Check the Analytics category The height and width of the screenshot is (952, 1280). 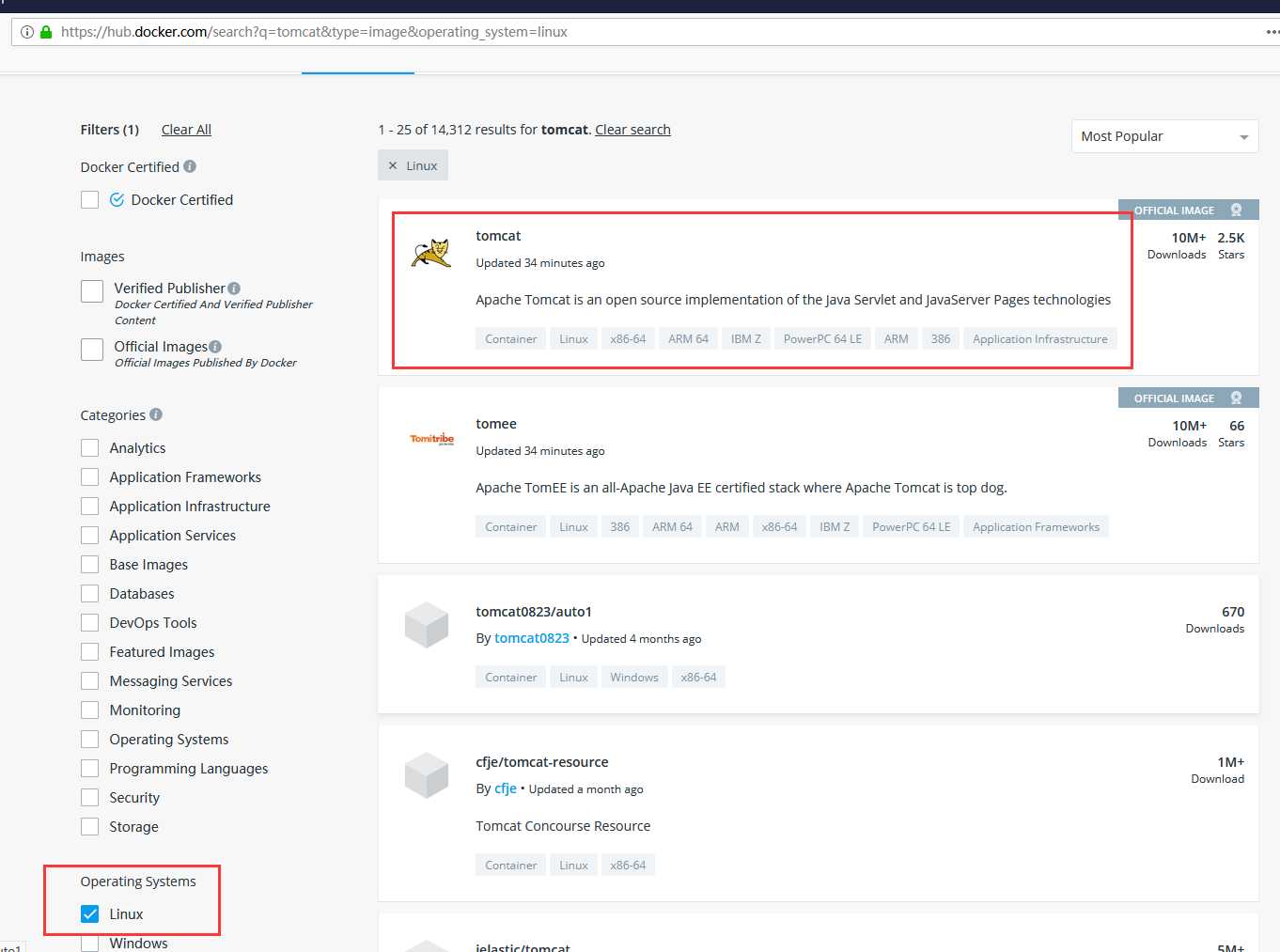click(x=90, y=448)
